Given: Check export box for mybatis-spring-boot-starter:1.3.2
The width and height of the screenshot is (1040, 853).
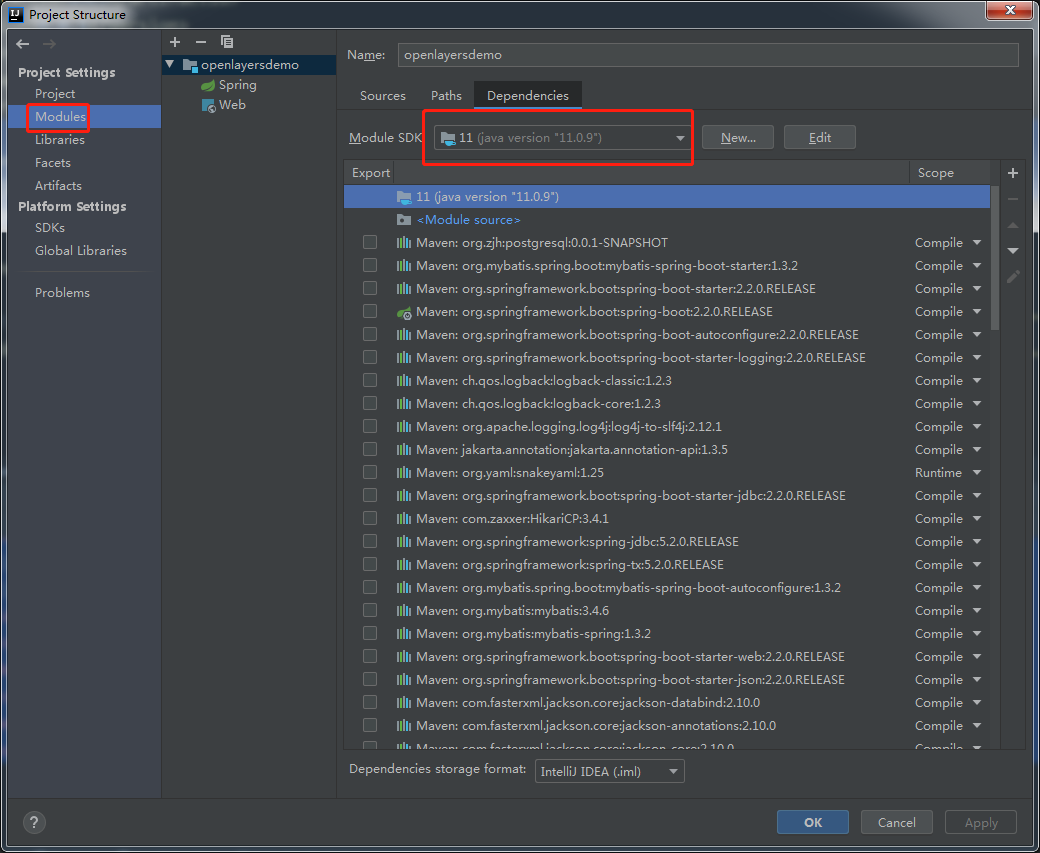Looking at the screenshot, I should 370,265.
